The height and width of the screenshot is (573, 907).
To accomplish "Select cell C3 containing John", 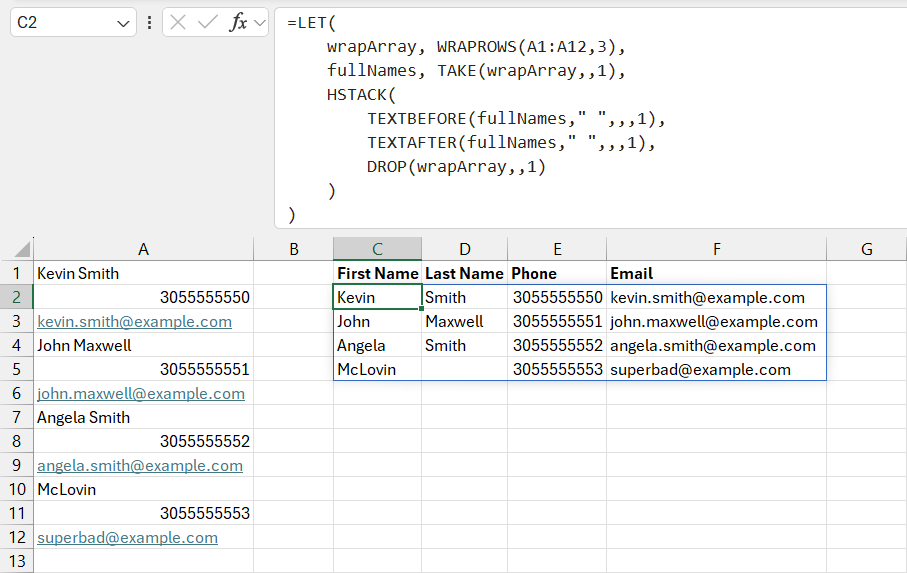I will click(377, 321).
